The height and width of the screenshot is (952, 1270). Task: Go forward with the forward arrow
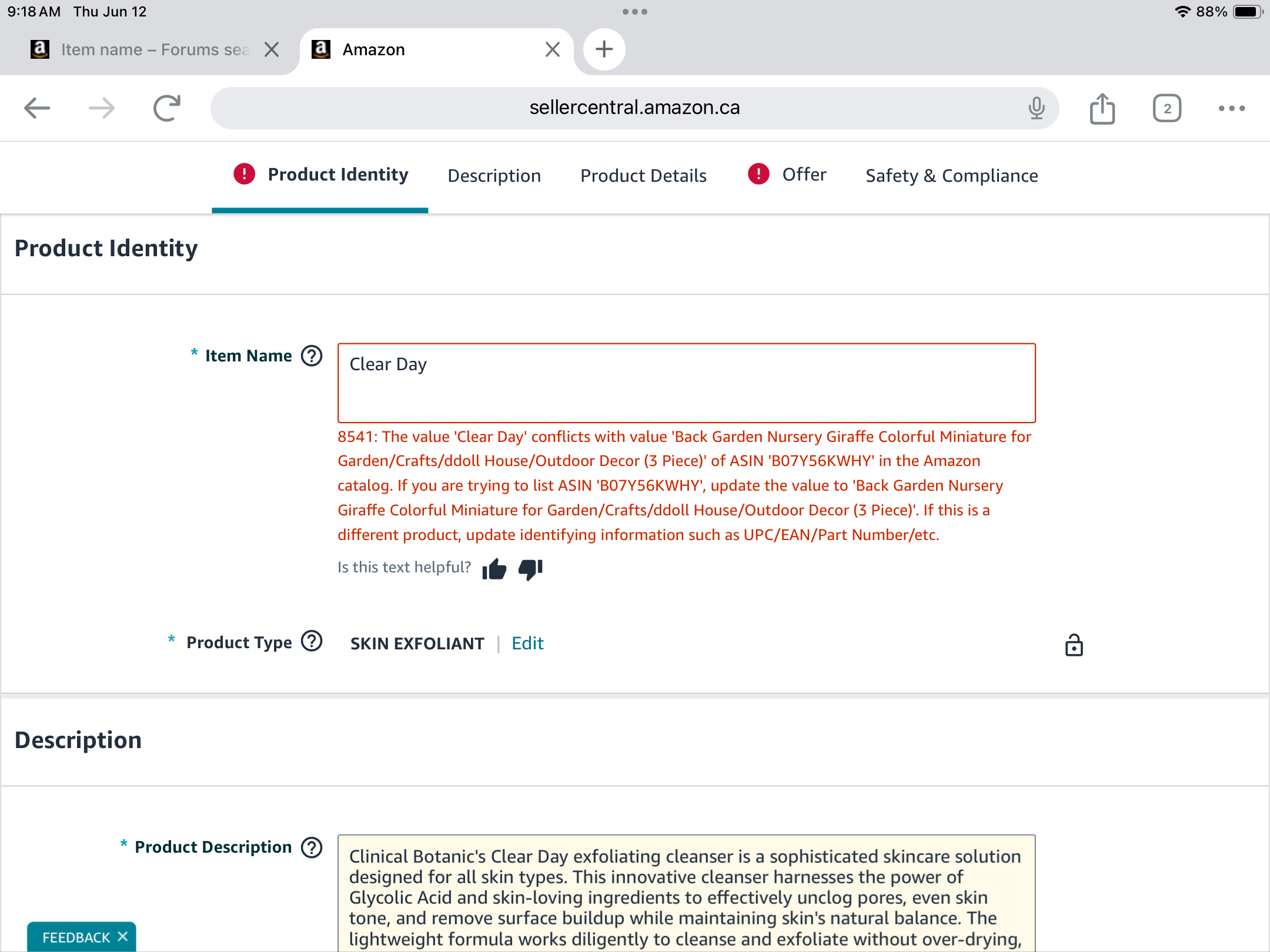101,108
